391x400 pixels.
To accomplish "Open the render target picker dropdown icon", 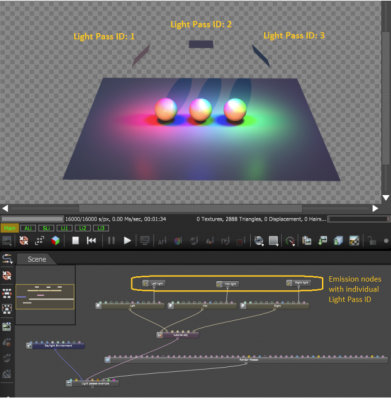I will tap(7, 240).
